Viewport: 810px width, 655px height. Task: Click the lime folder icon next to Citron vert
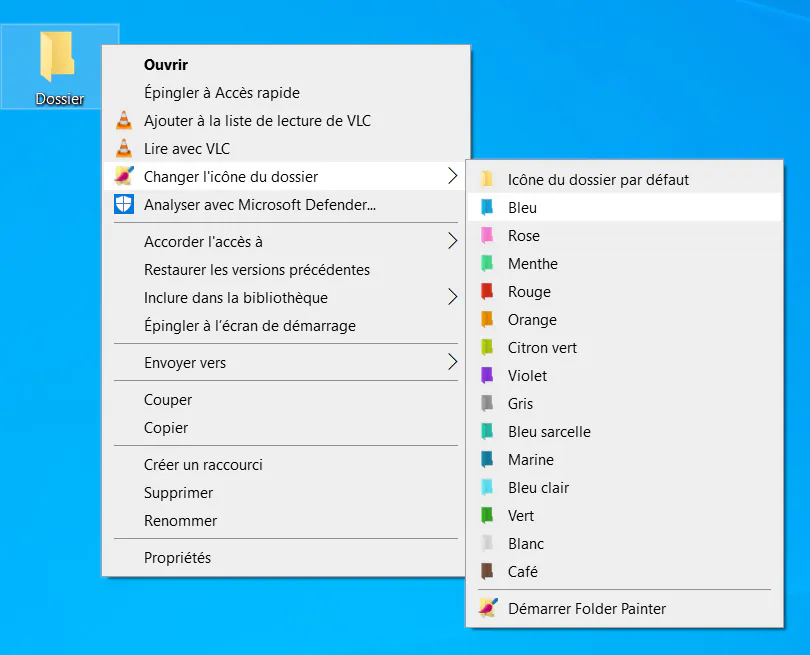point(487,347)
